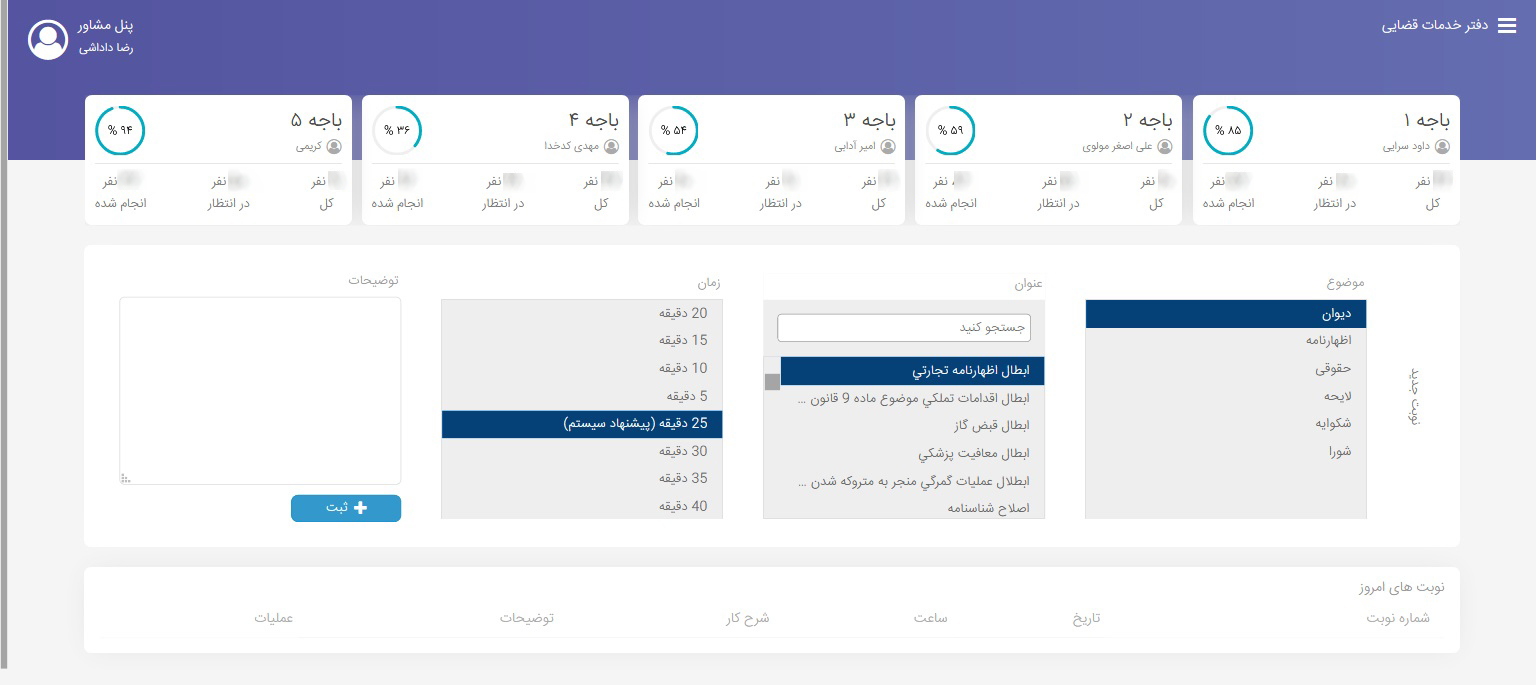Click the title list scrollbar thumb
Viewport: 1536px width, 685px height.
point(772,381)
